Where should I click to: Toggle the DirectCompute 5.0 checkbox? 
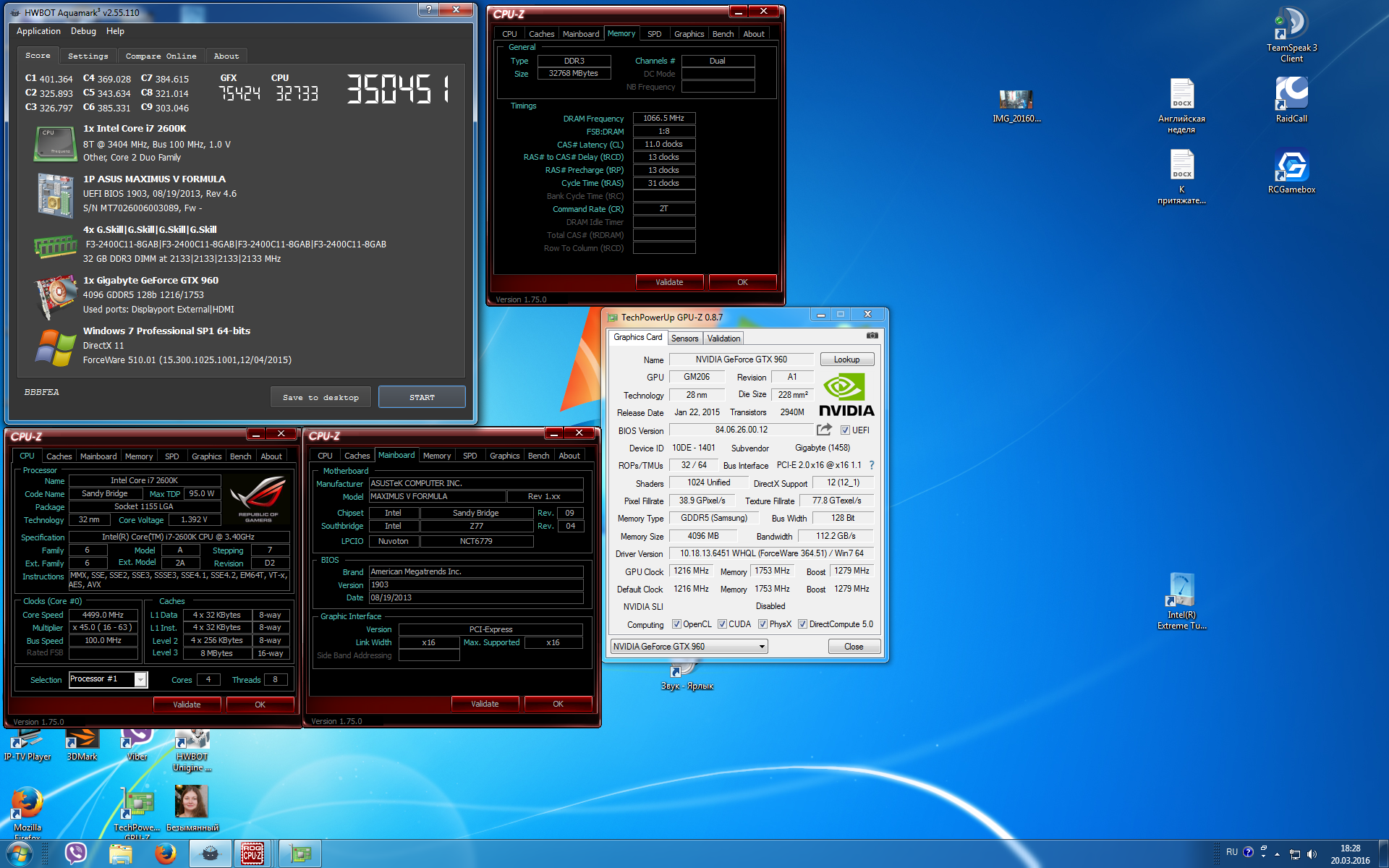click(x=802, y=624)
